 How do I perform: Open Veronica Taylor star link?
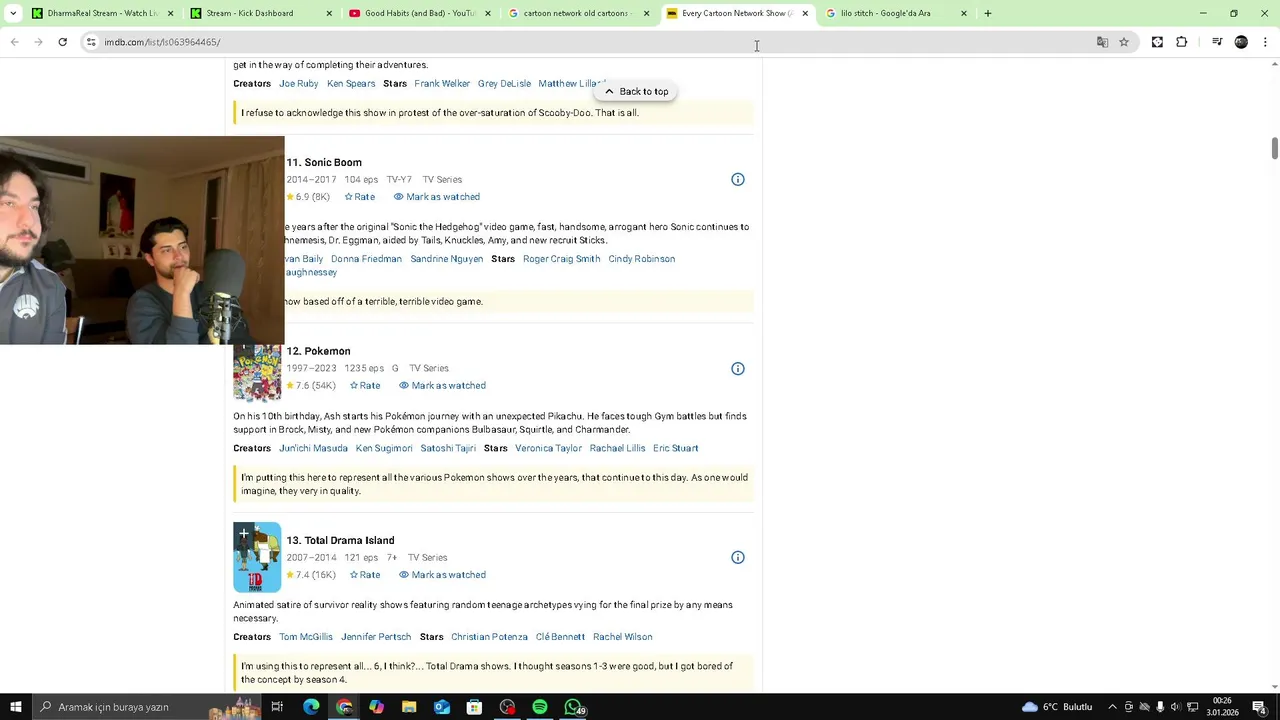point(548,449)
